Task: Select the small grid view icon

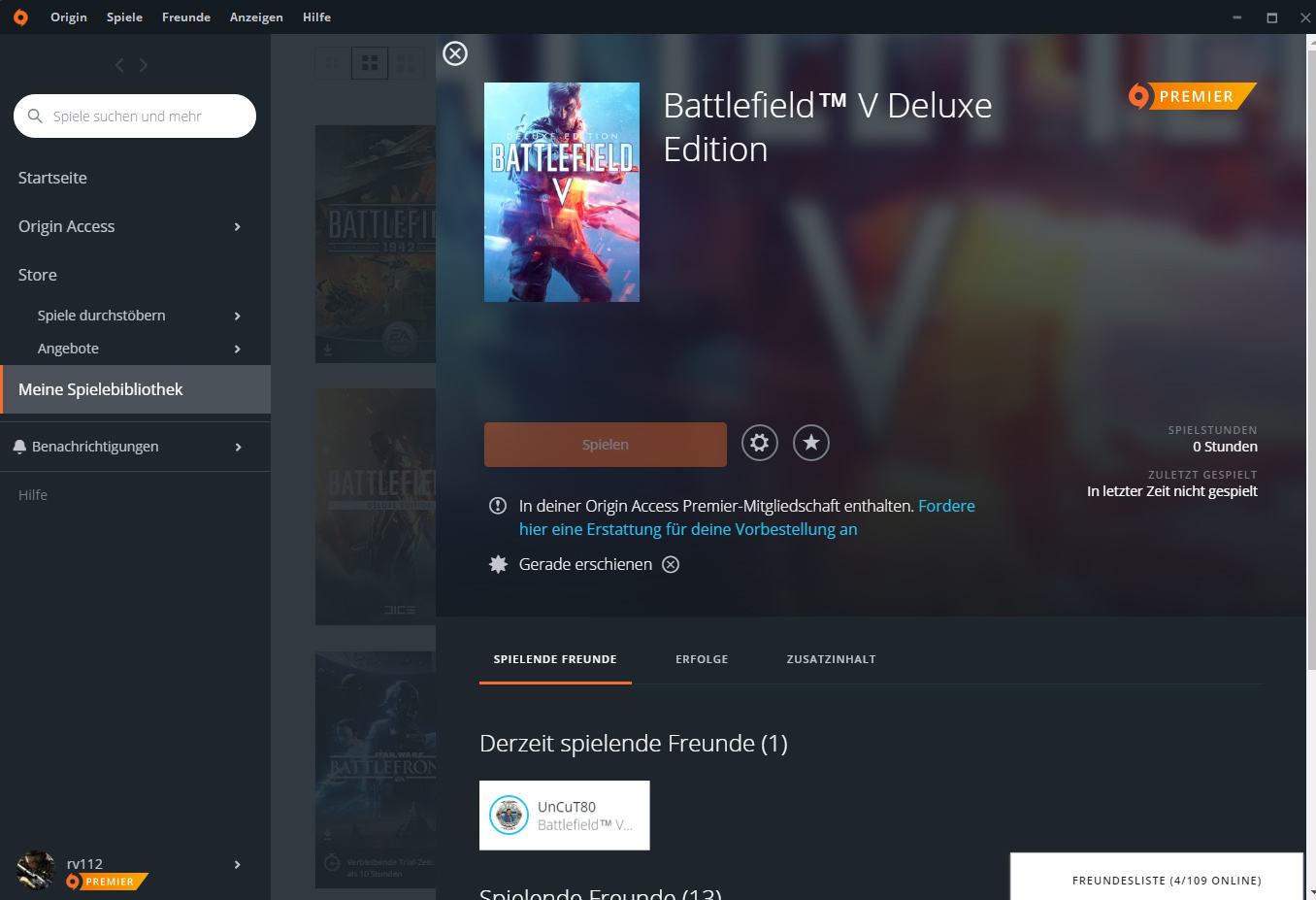Action: coord(332,63)
